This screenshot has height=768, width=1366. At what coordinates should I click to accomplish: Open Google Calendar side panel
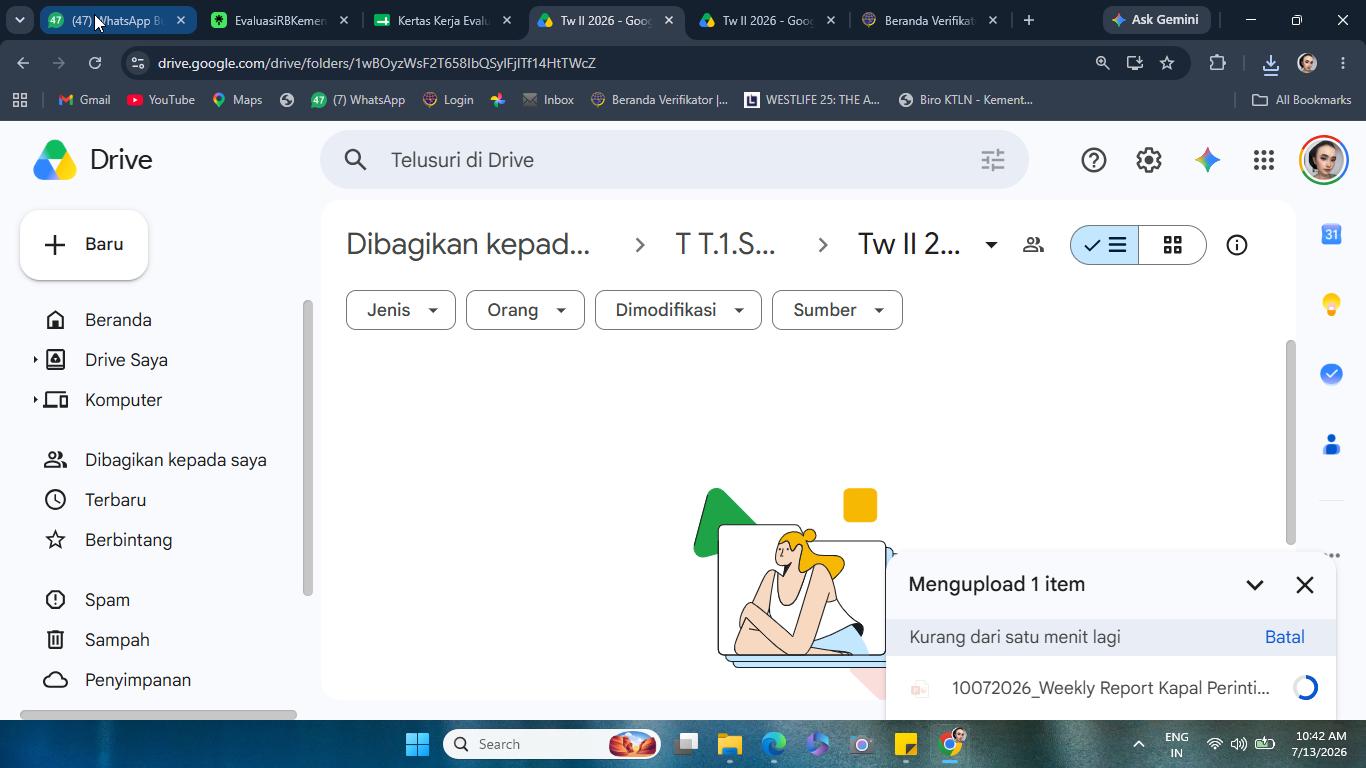(1331, 234)
